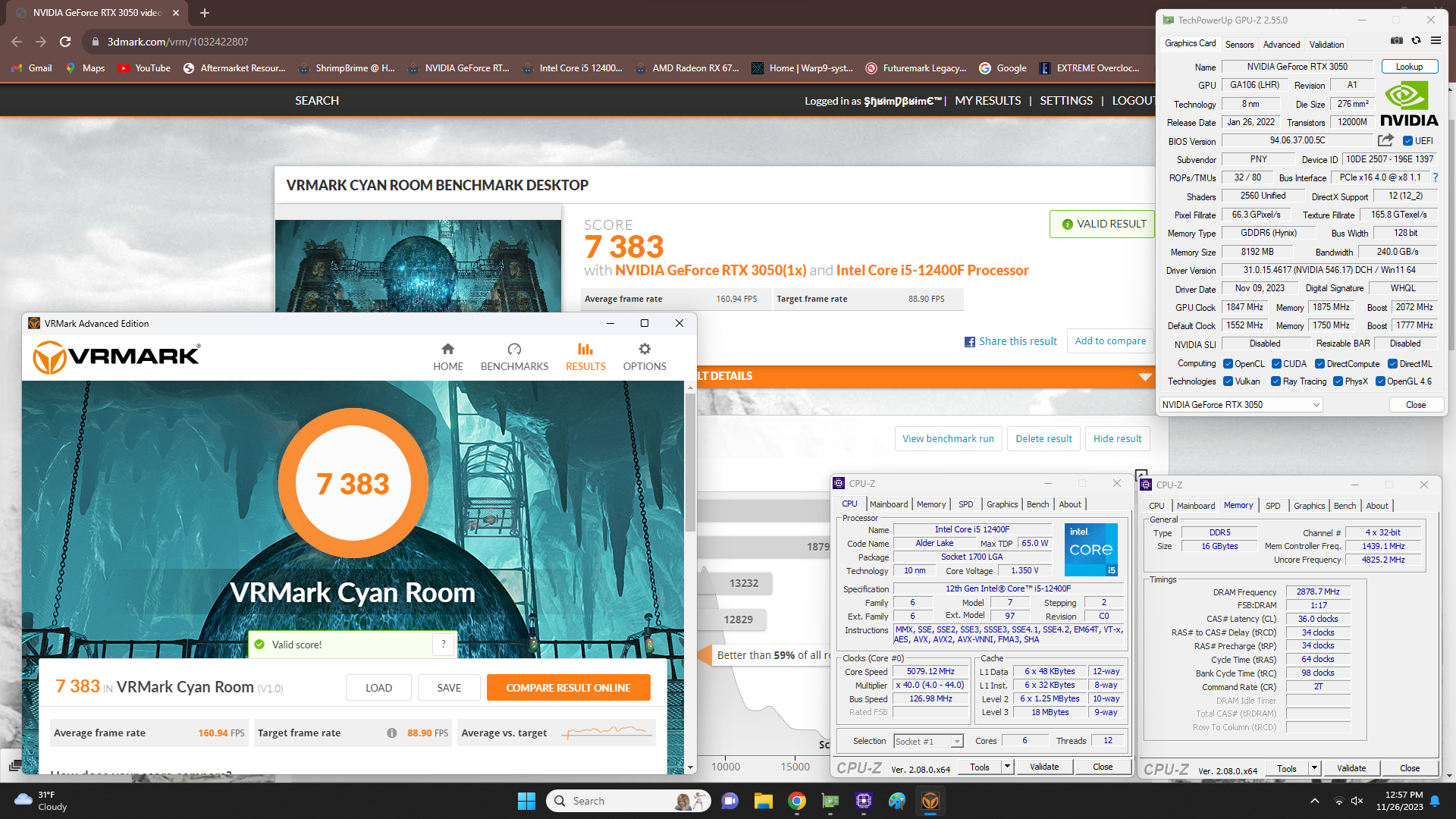Toggle the Ray Tracing checkbox
The width and height of the screenshot is (1456, 819).
click(1276, 381)
